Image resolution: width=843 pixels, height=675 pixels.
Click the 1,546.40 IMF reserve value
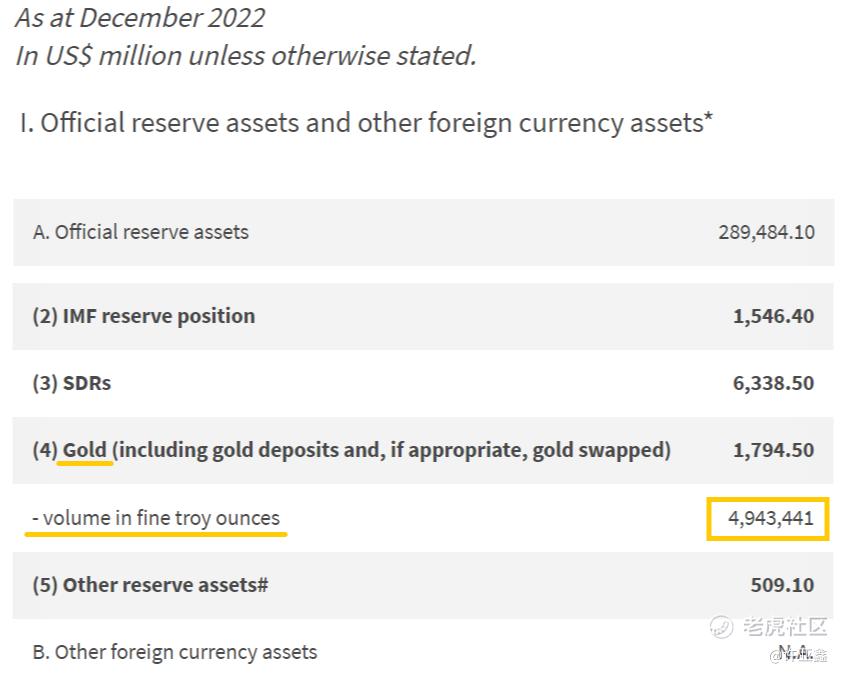[773, 316]
